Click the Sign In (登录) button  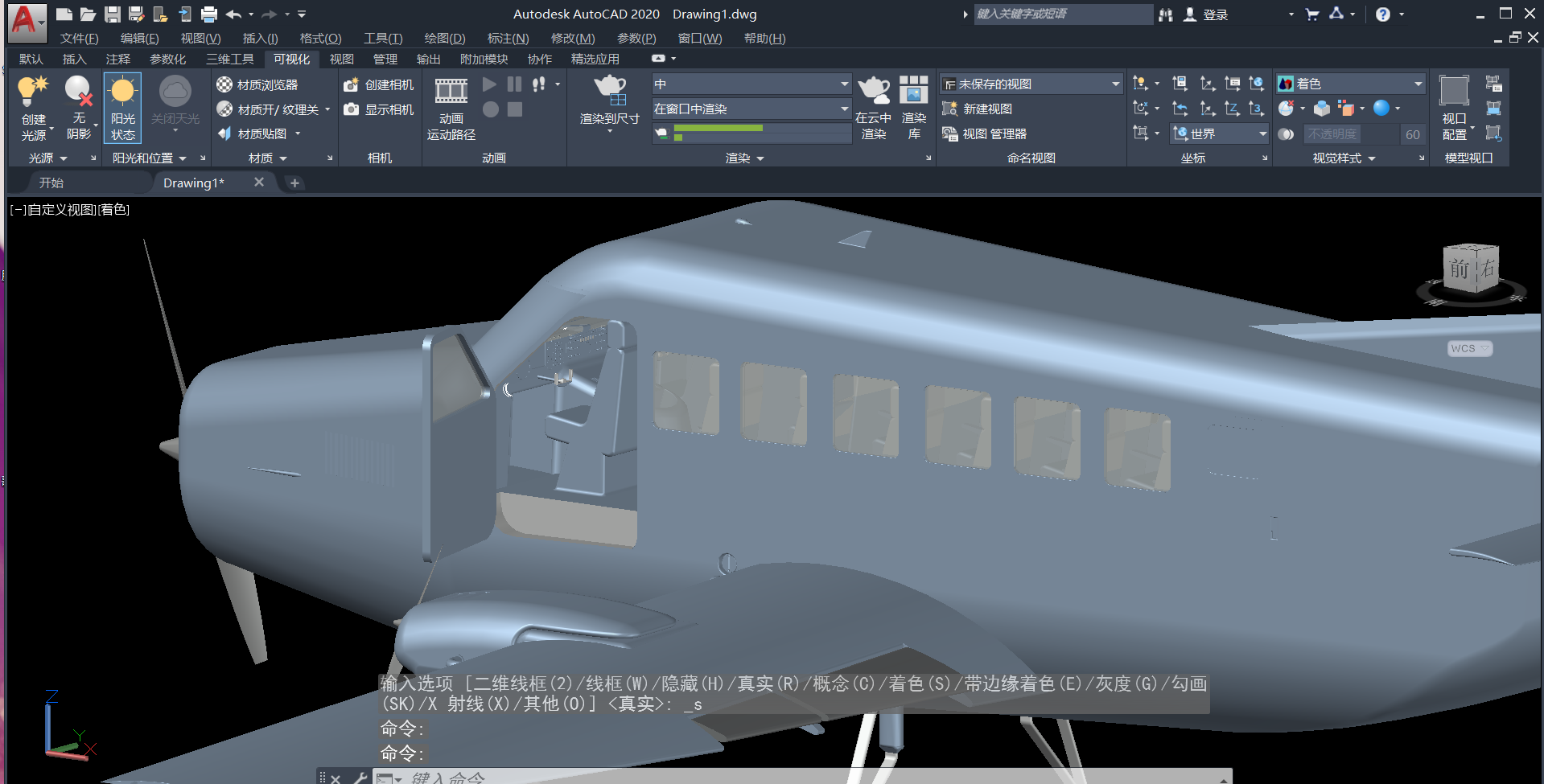coord(1206,14)
